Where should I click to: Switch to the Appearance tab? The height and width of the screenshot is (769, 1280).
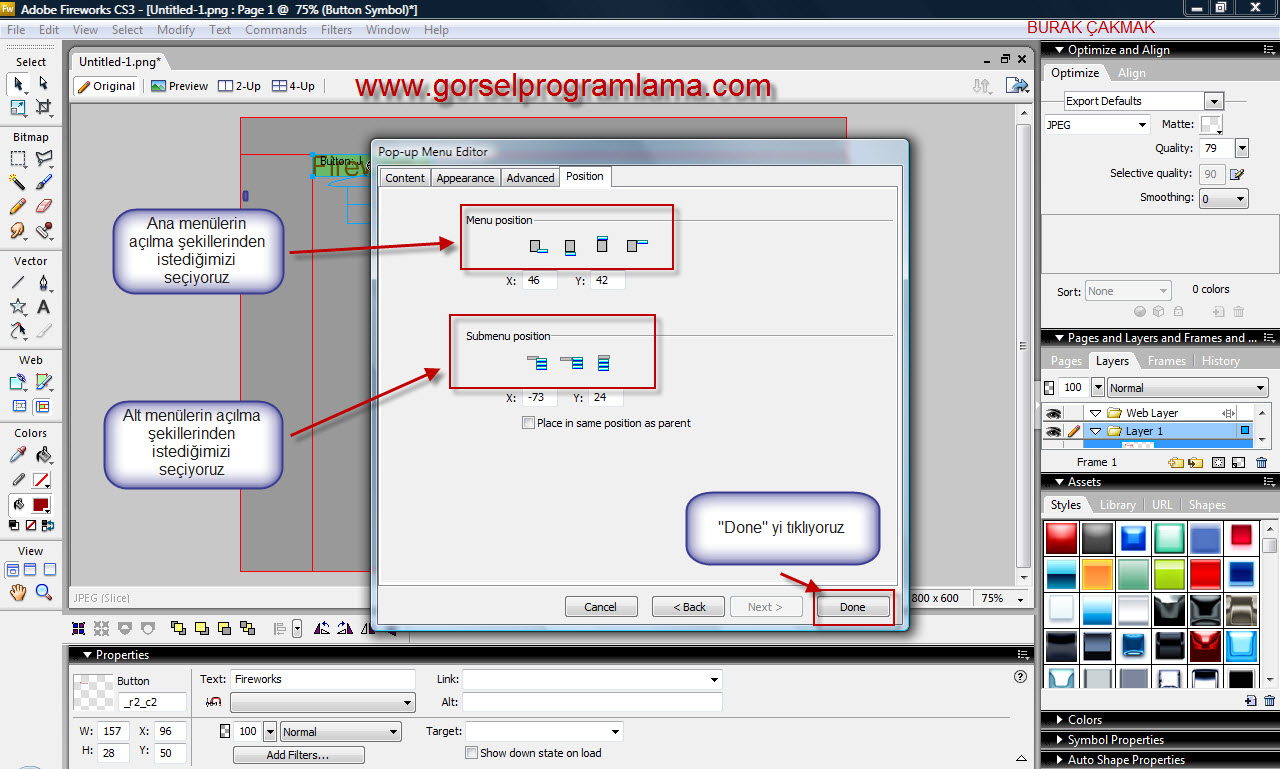click(x=465, y=177)
